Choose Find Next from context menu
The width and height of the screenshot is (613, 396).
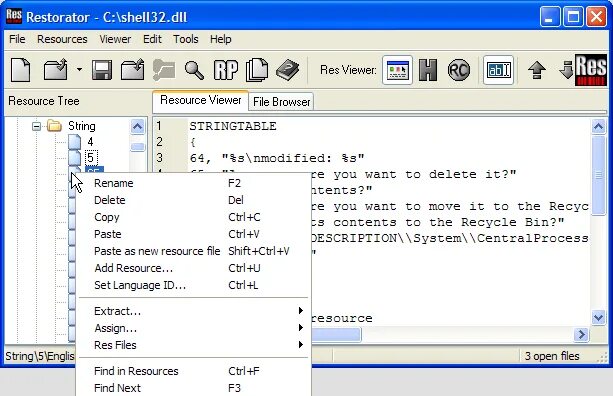(x=194, y=388)
